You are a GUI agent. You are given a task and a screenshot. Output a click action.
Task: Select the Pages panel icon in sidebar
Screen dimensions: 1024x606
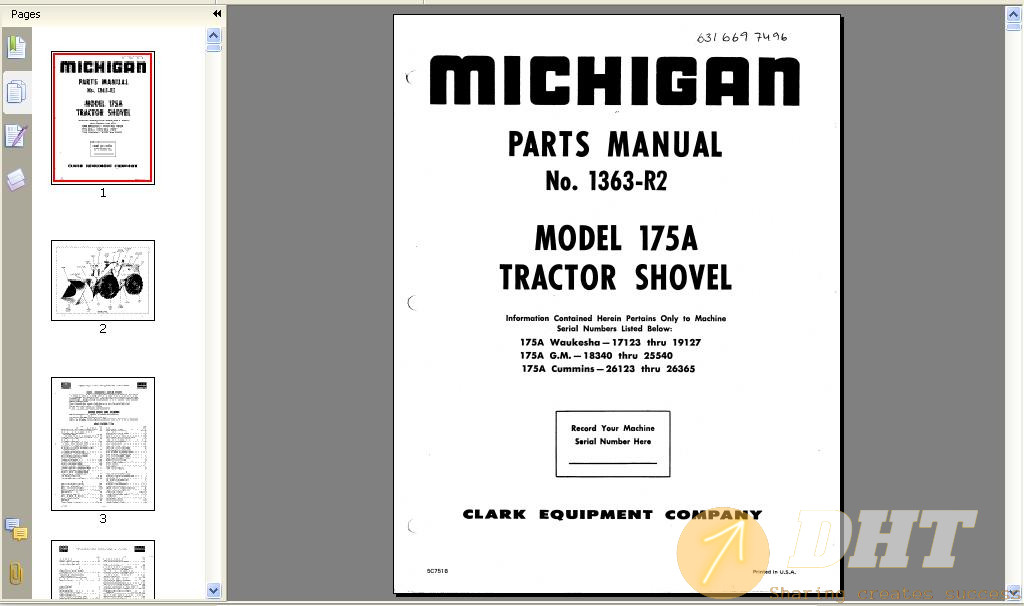pos(16,92)
